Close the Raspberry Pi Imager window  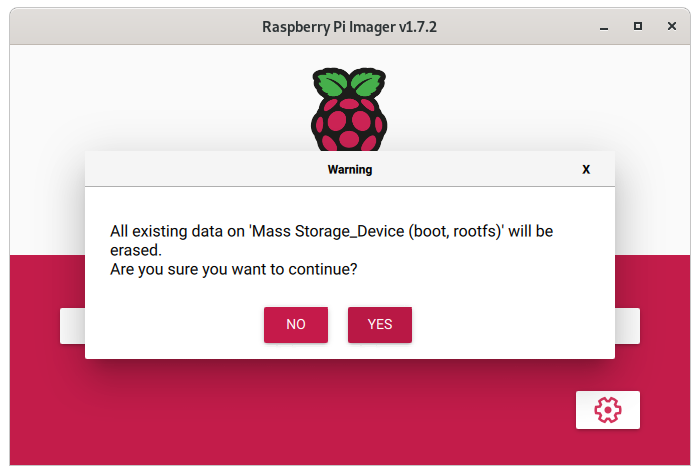click(x=671, y=26)
